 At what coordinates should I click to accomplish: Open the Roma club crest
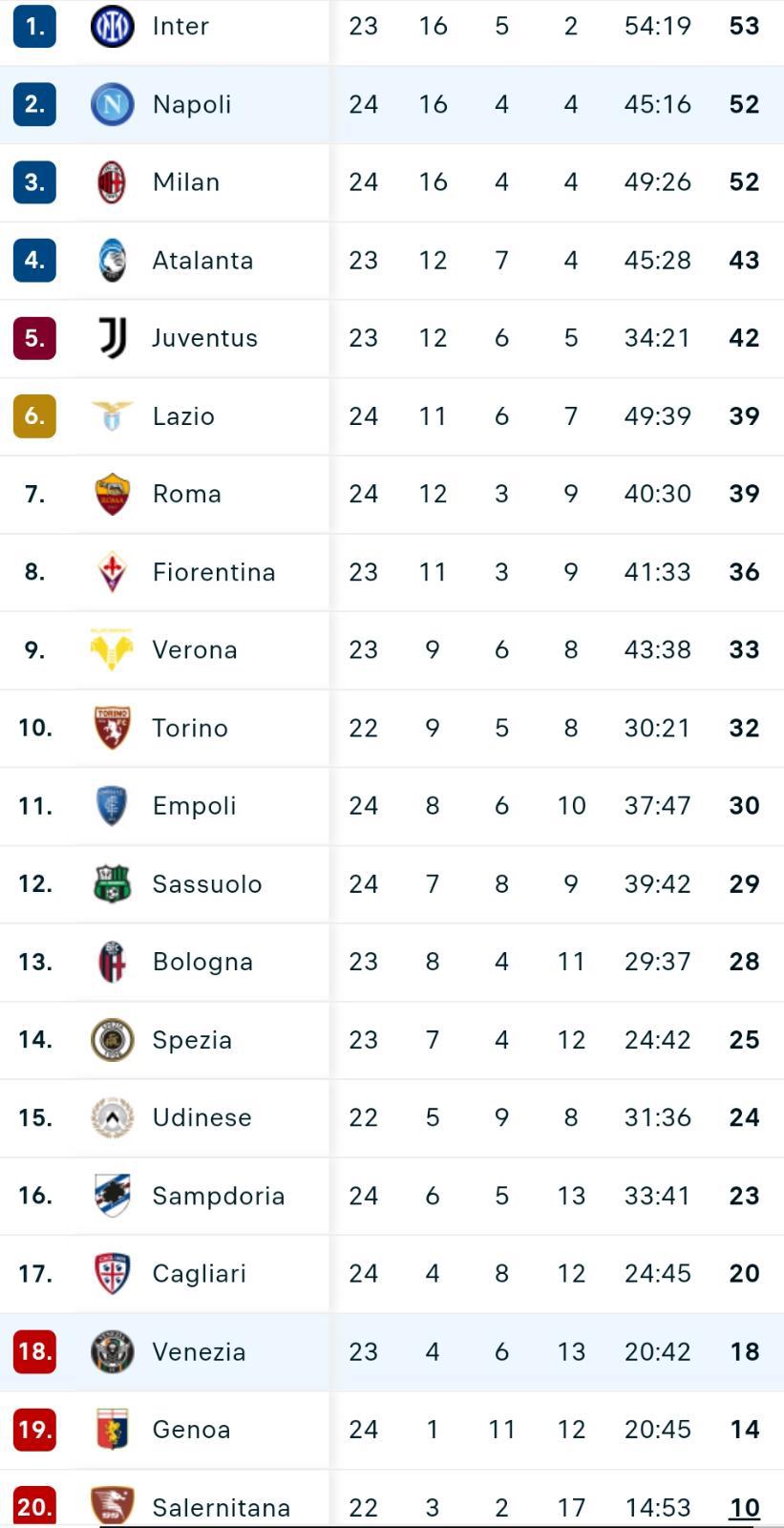[x=112, y=494]
